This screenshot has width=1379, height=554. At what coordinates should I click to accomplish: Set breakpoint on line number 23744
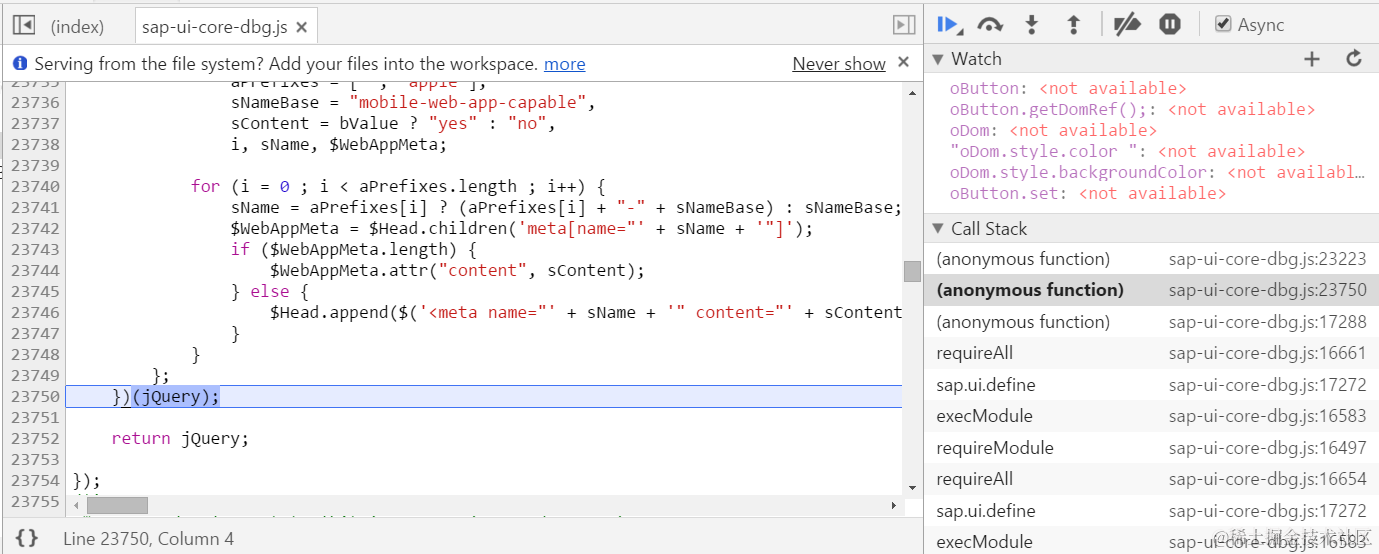(35, 270)
